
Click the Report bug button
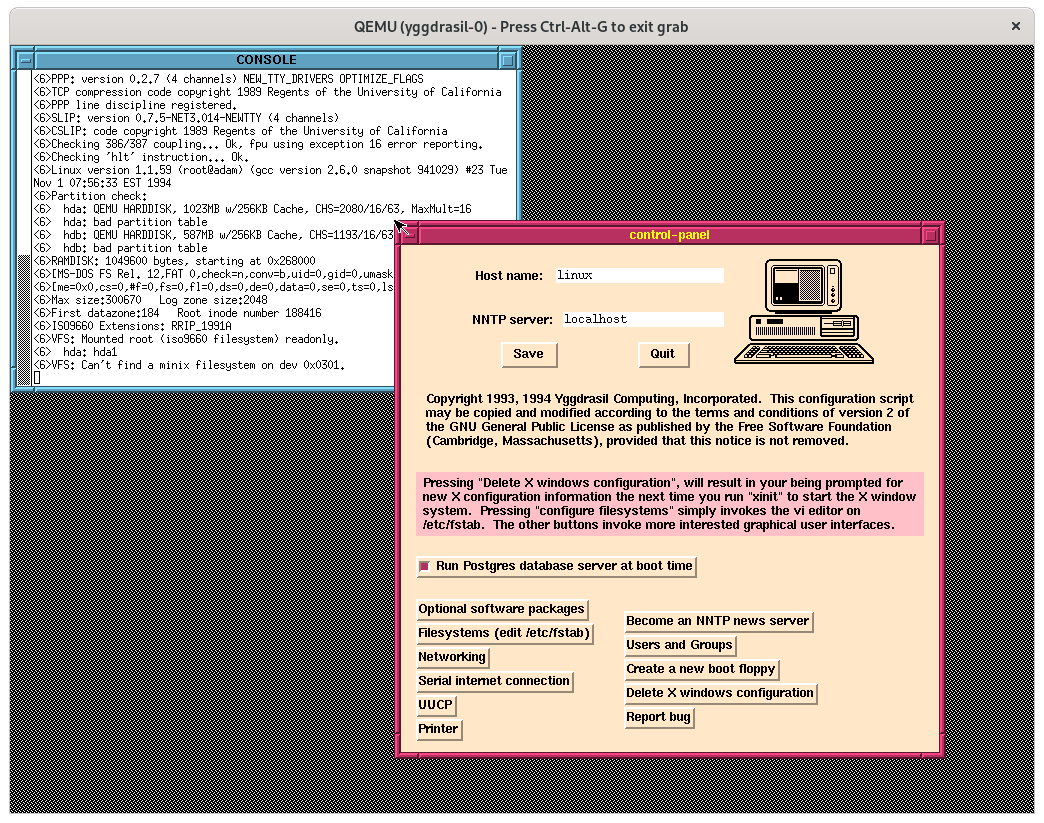point(658,716)
